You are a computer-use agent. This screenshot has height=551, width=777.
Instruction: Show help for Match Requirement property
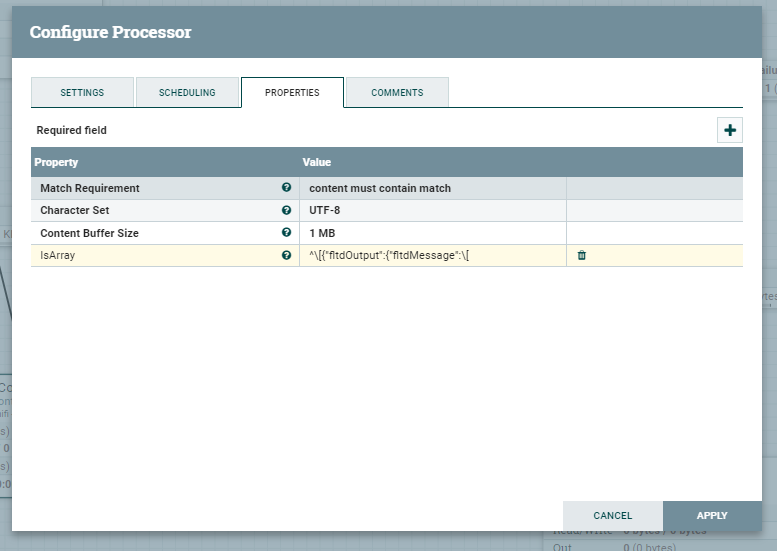click(x=286, y=188)
